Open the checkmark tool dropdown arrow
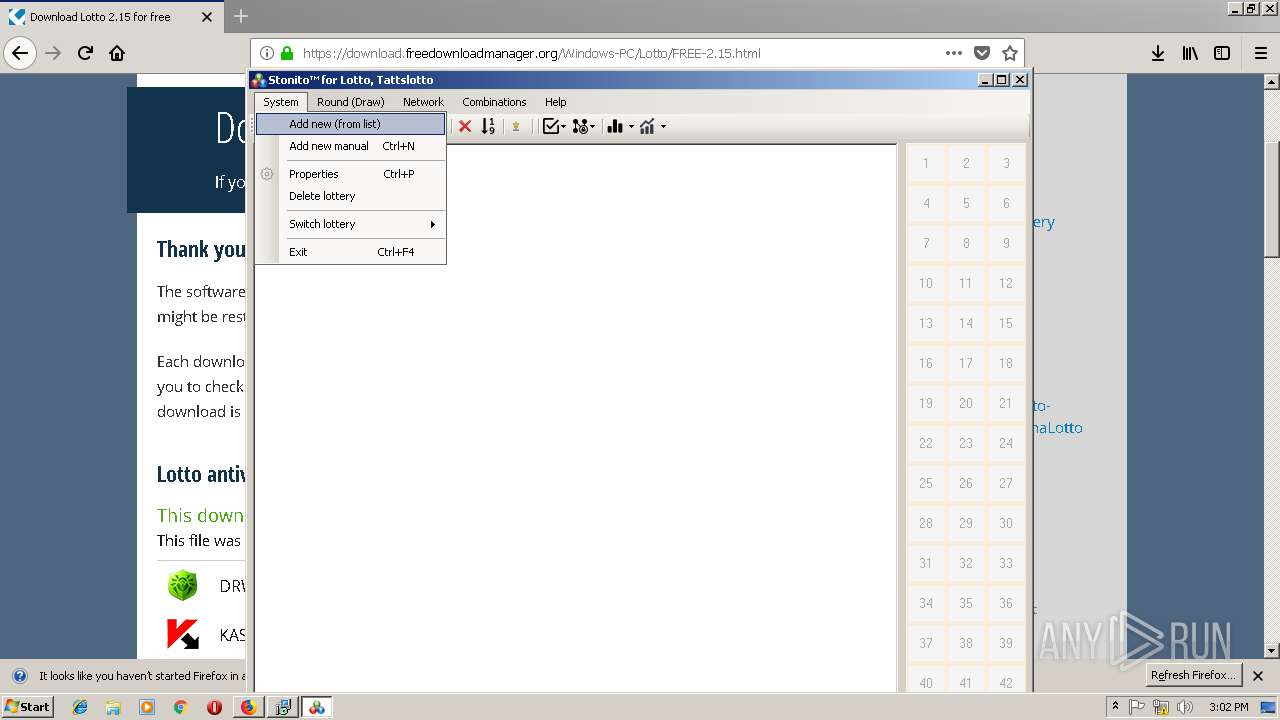This screenshot has height=720, width=1280. click(563, 127)
